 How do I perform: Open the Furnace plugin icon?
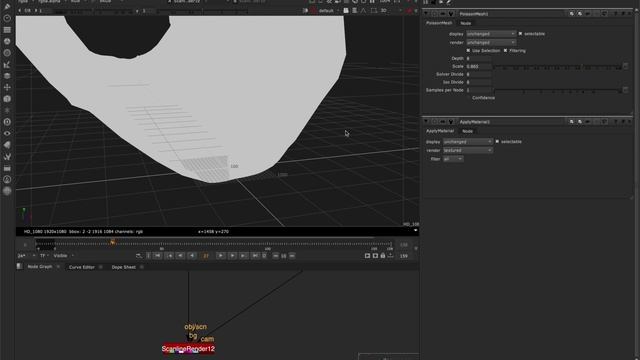[x=7, y=179]
